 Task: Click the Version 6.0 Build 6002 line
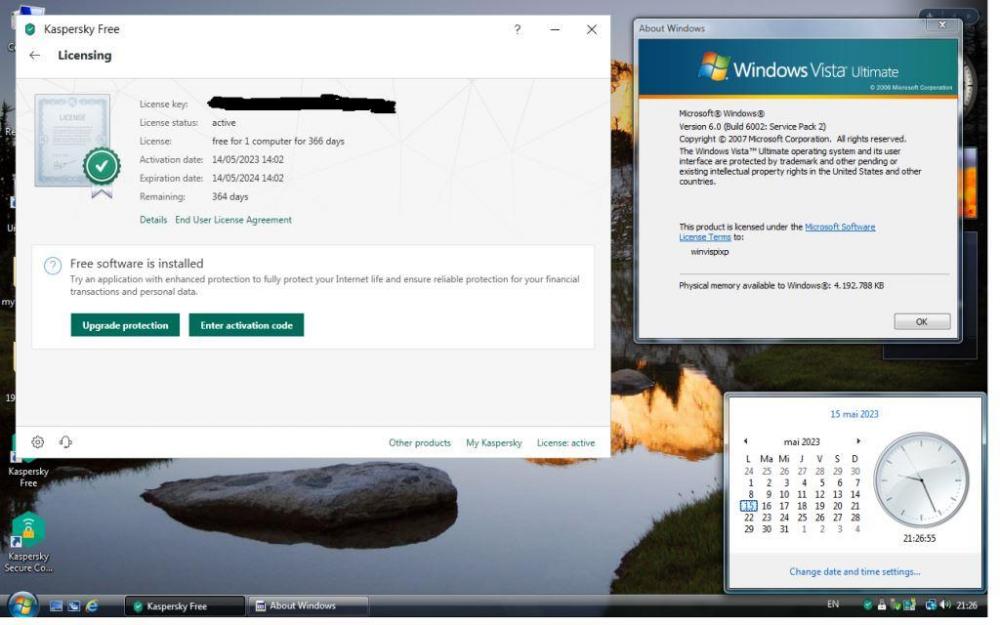point(753,126)
